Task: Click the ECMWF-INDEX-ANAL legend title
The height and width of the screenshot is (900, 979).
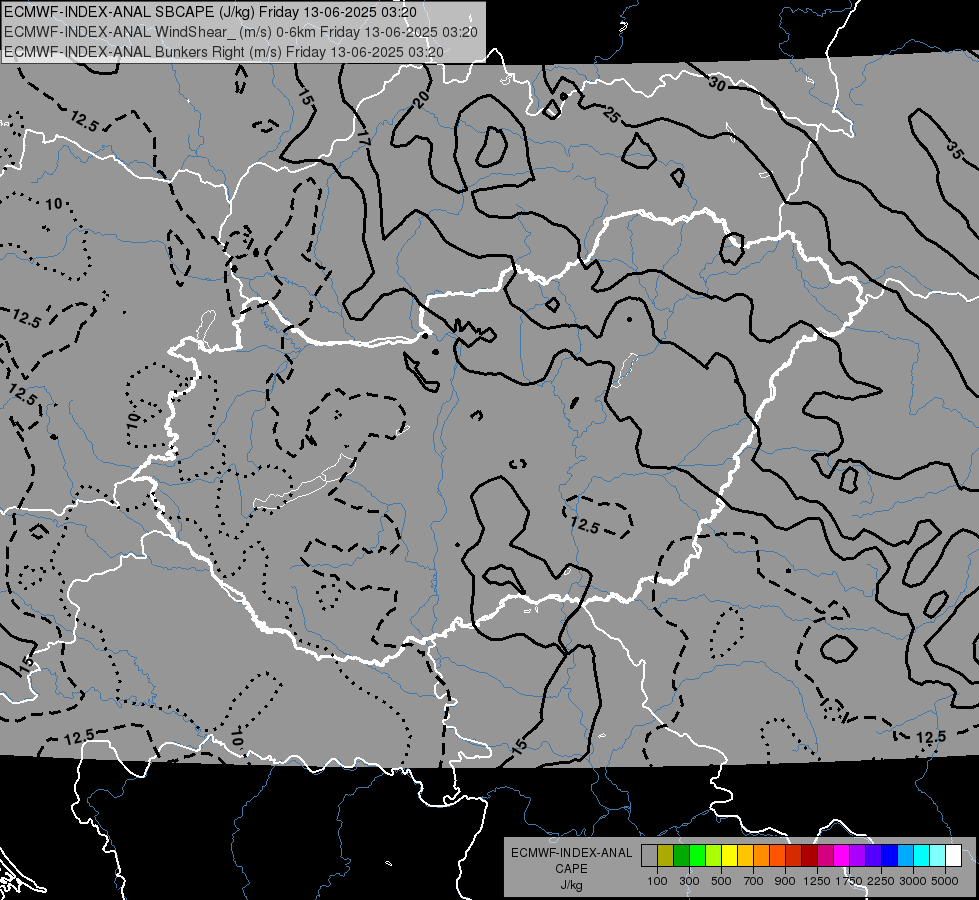Action: point(572,853)
